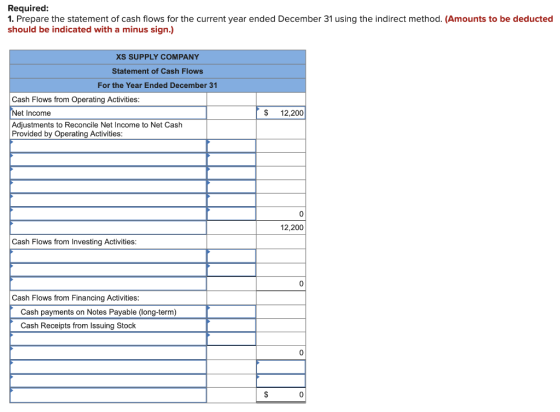The width and height of the screenshot is (560, 412).
Task: Open the second operating adjustment description dropdown
Action: [108, 160]
